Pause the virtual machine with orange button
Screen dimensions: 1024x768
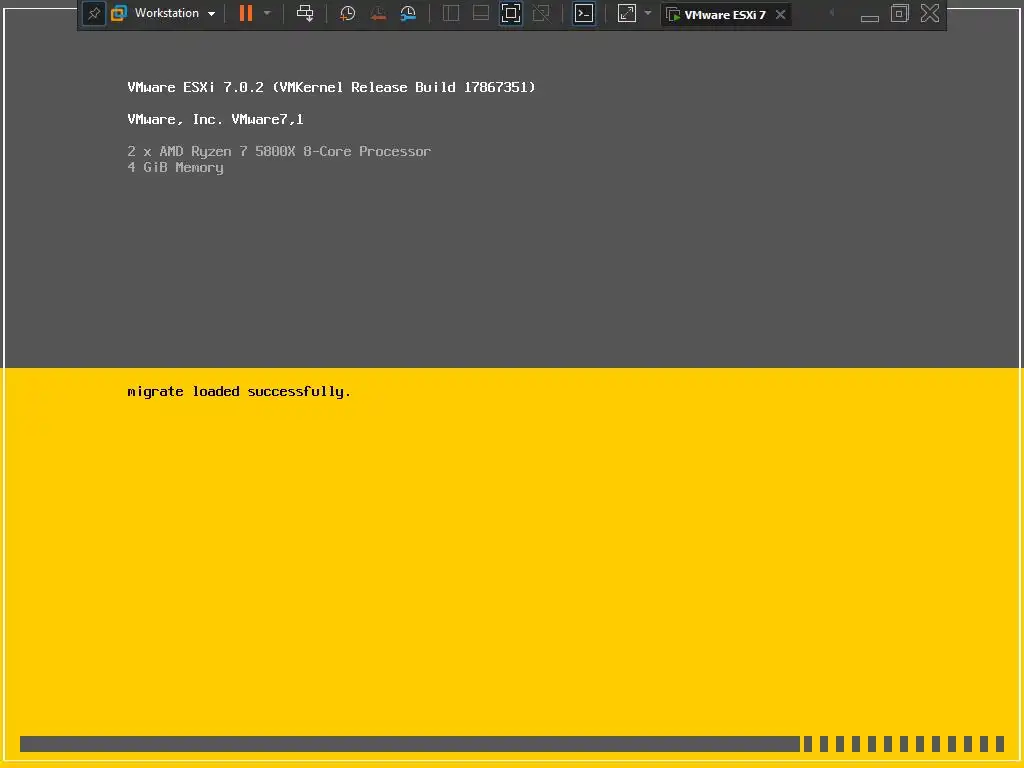tap(246, 13)
